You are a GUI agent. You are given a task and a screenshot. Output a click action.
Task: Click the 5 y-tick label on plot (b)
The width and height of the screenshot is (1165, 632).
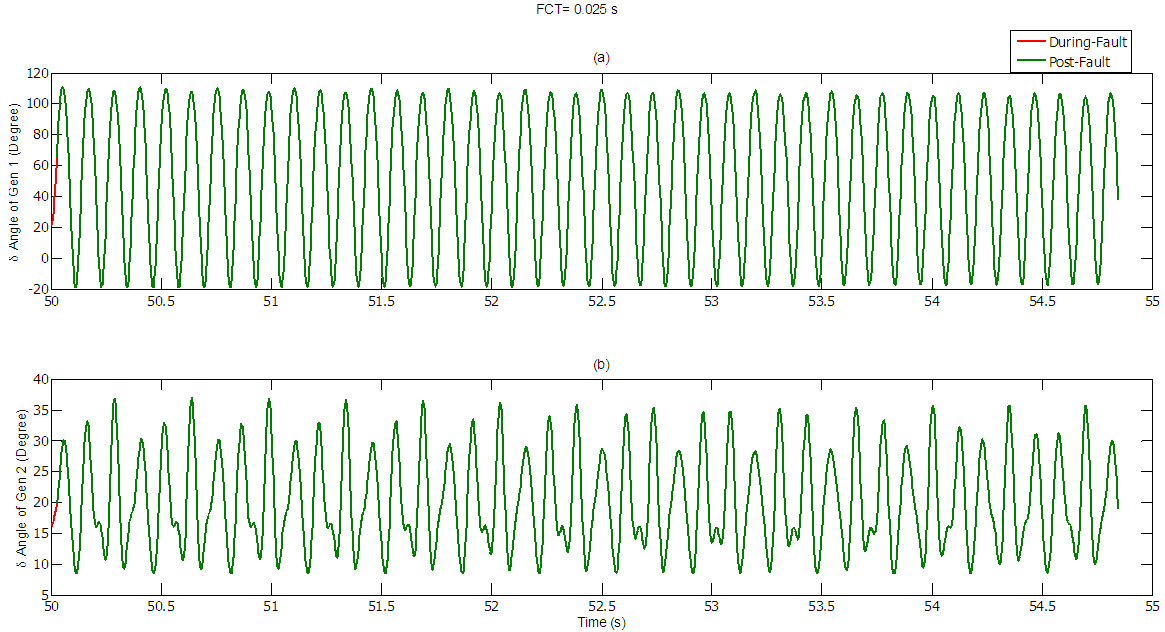click(x=45, y=595)
